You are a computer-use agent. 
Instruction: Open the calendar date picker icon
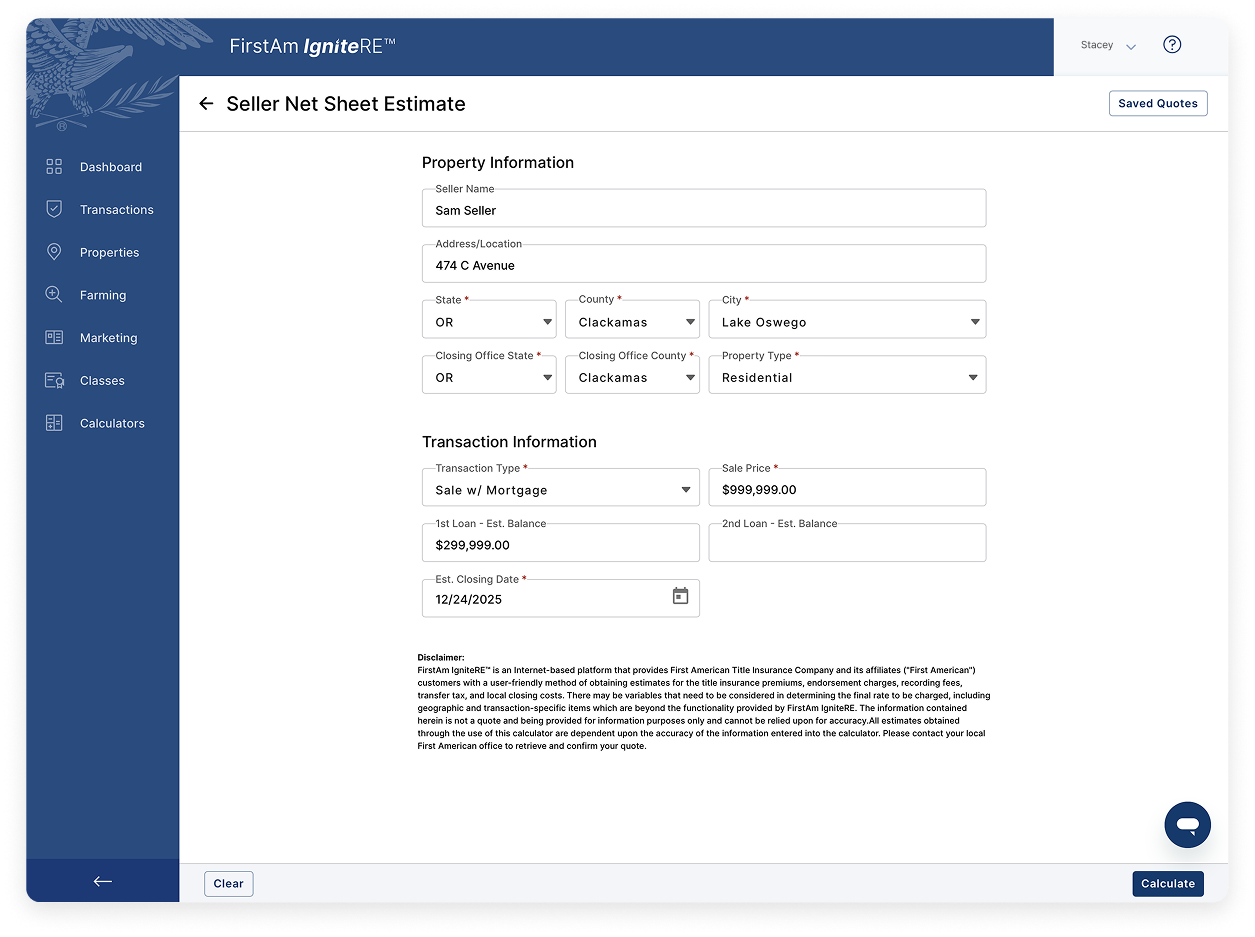[x=680, y=596]
